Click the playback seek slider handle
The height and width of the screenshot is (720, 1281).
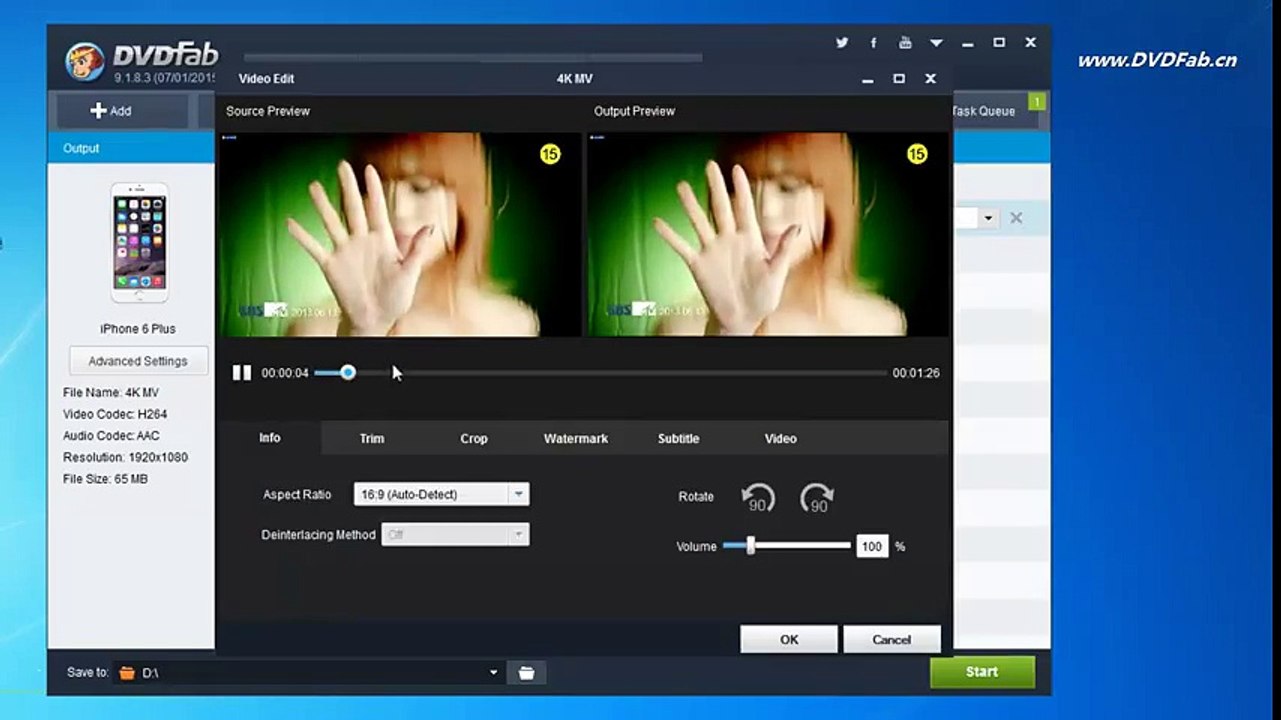click(x=347, y=373)
